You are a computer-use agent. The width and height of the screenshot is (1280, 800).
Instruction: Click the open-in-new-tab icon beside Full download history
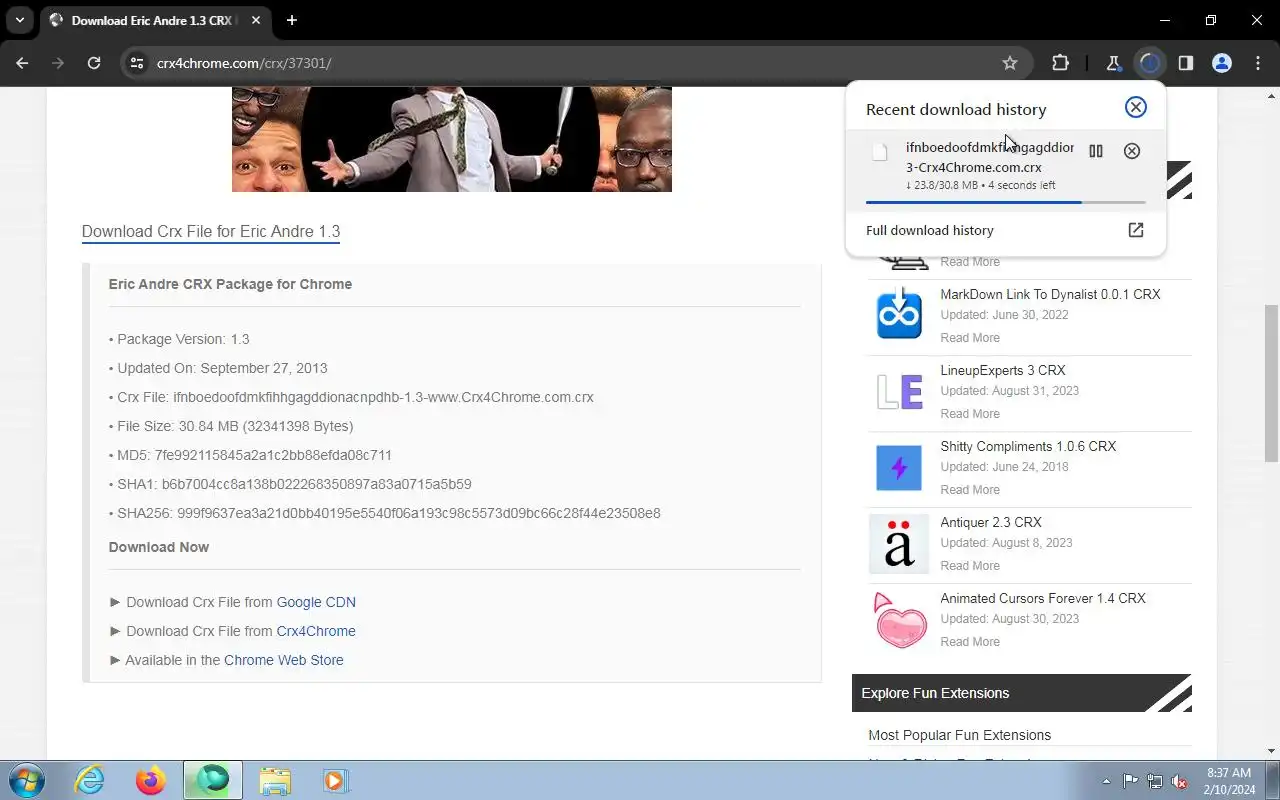click(x=1136, y=230)
